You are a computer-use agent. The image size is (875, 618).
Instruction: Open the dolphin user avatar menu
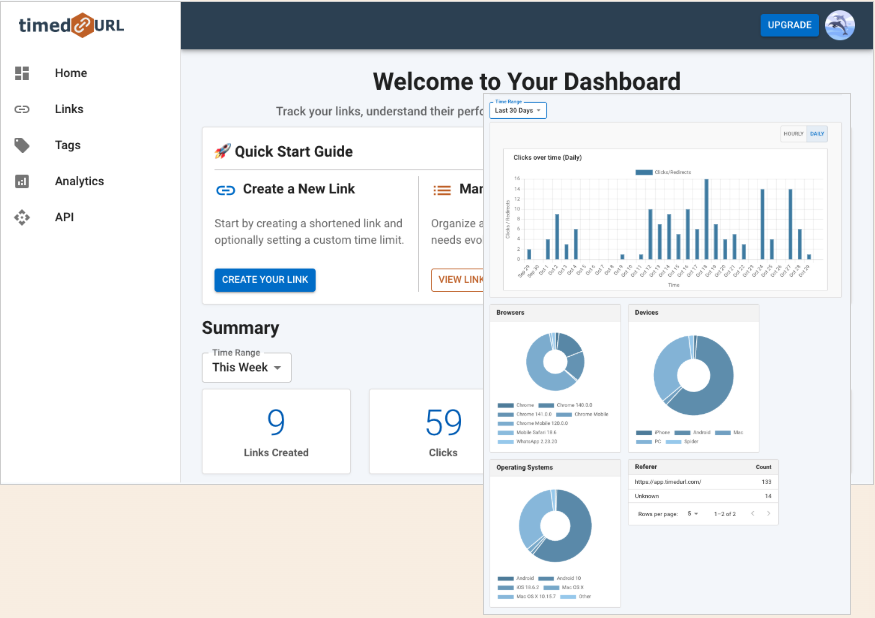(x=840, y=25)
